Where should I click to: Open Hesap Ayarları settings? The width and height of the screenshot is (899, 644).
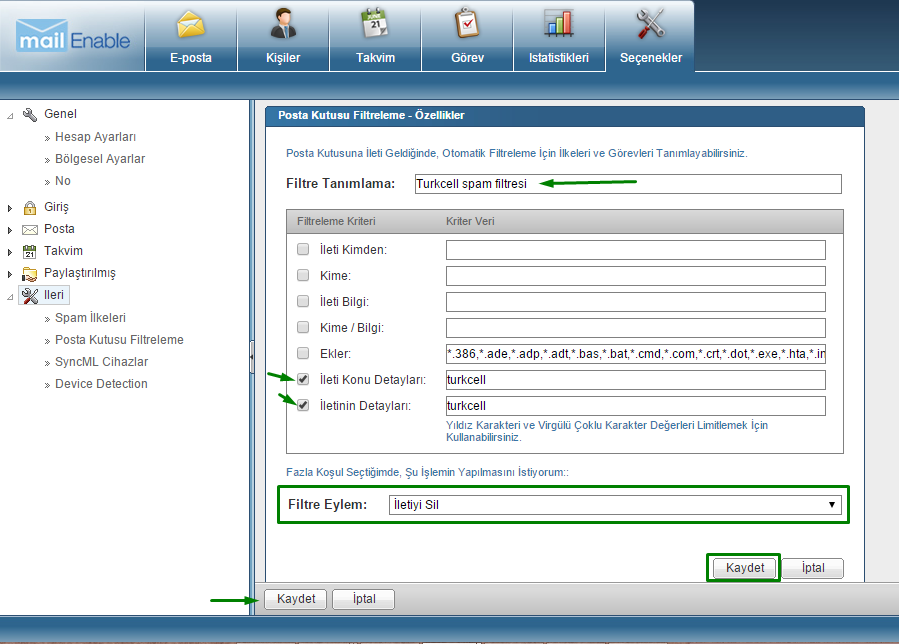point(95,137)
